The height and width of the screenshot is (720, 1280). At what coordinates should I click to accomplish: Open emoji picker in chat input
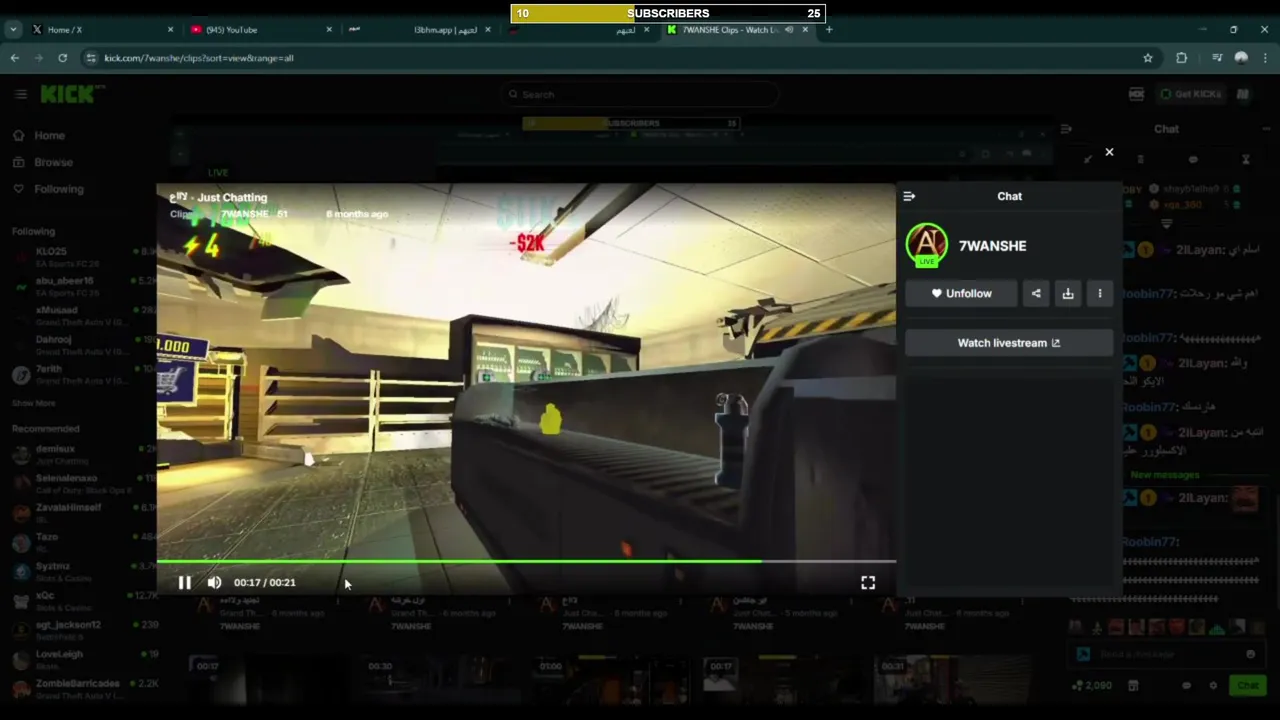coord(1250,654)
